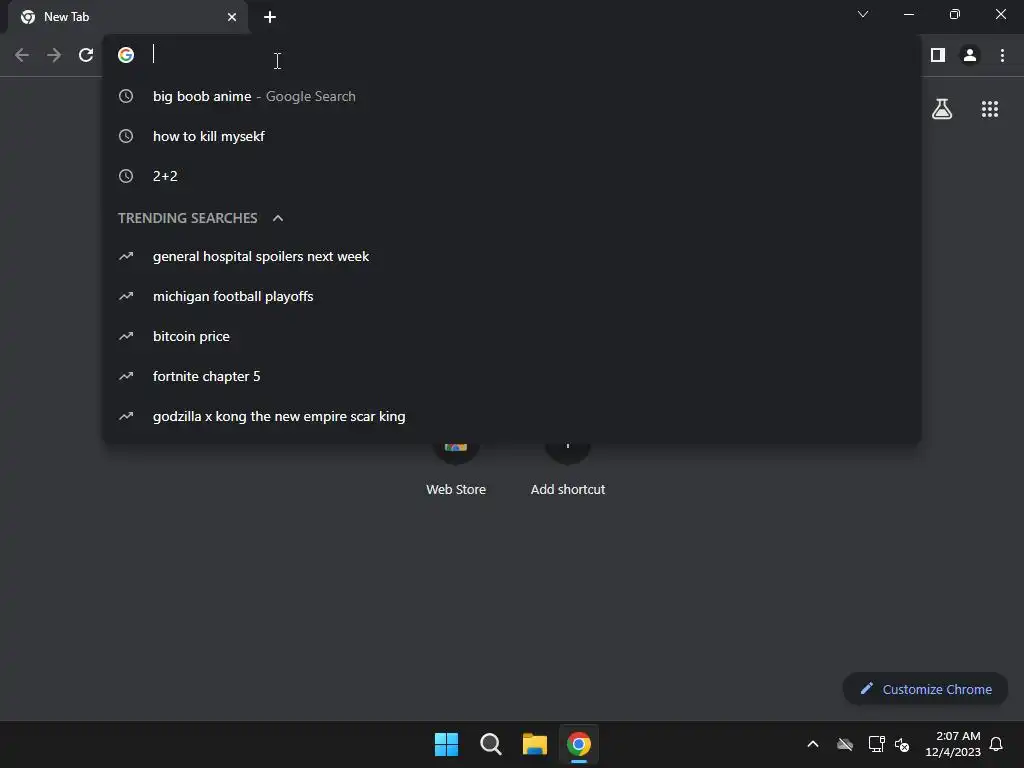Screen dimensions: 1024x768
Task: Click the muted volume tray icon
Action: [x=903, y=744]
